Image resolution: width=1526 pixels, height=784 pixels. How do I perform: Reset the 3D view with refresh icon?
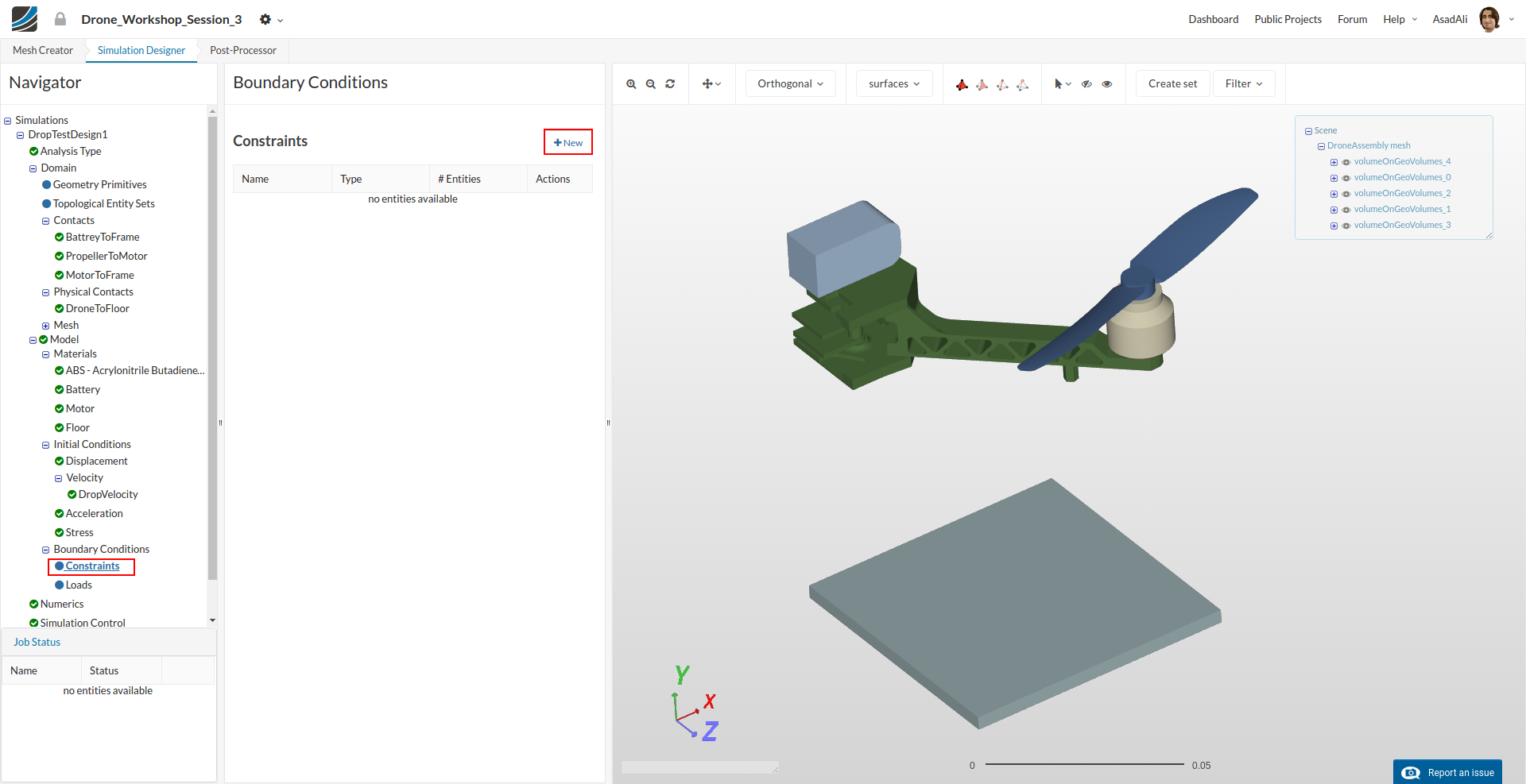point(670,84)
